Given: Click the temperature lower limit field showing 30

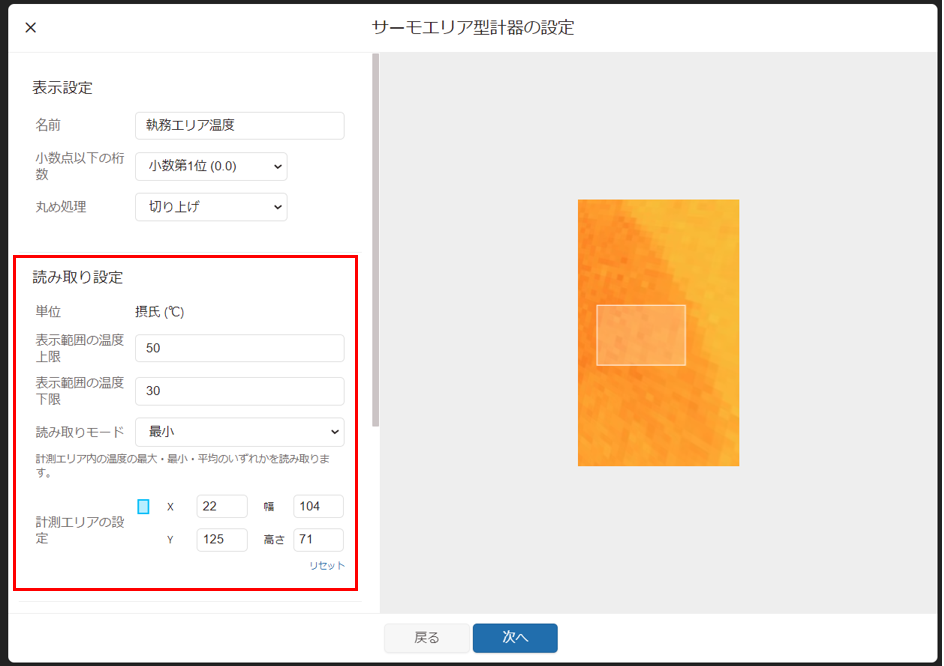Looking at the screenshot, I should (x=240, y=391).
